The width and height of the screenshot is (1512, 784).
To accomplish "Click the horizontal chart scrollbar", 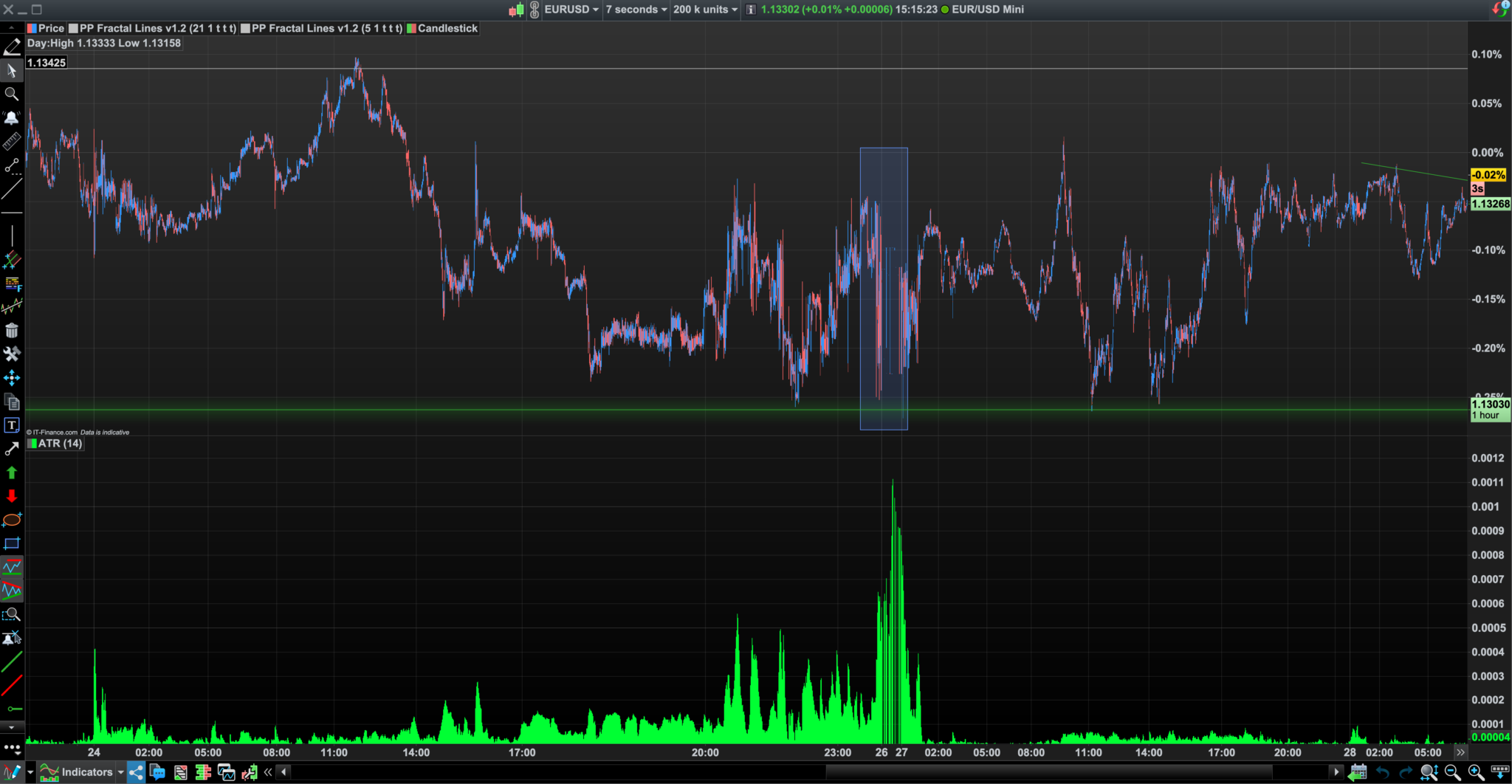I will pos(809,772).
